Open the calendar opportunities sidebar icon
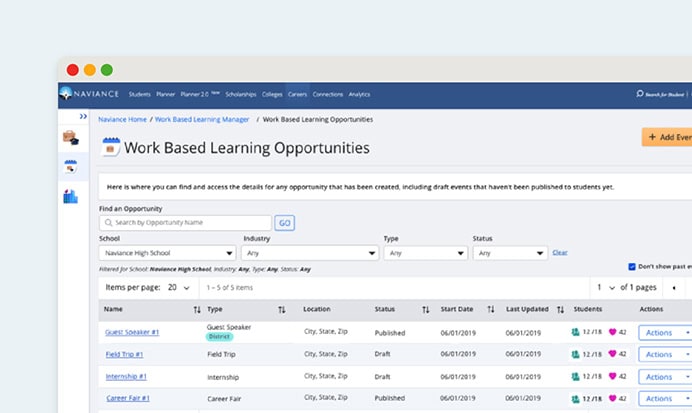Image resolution: width=692 pixels, height=413 pixels. click(71, 167)
